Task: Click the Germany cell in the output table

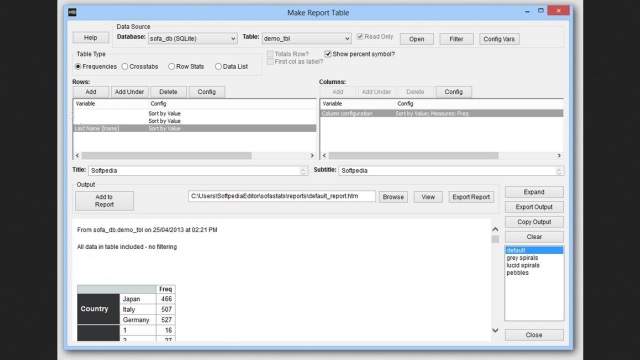Action: click(x=138, y=320)
